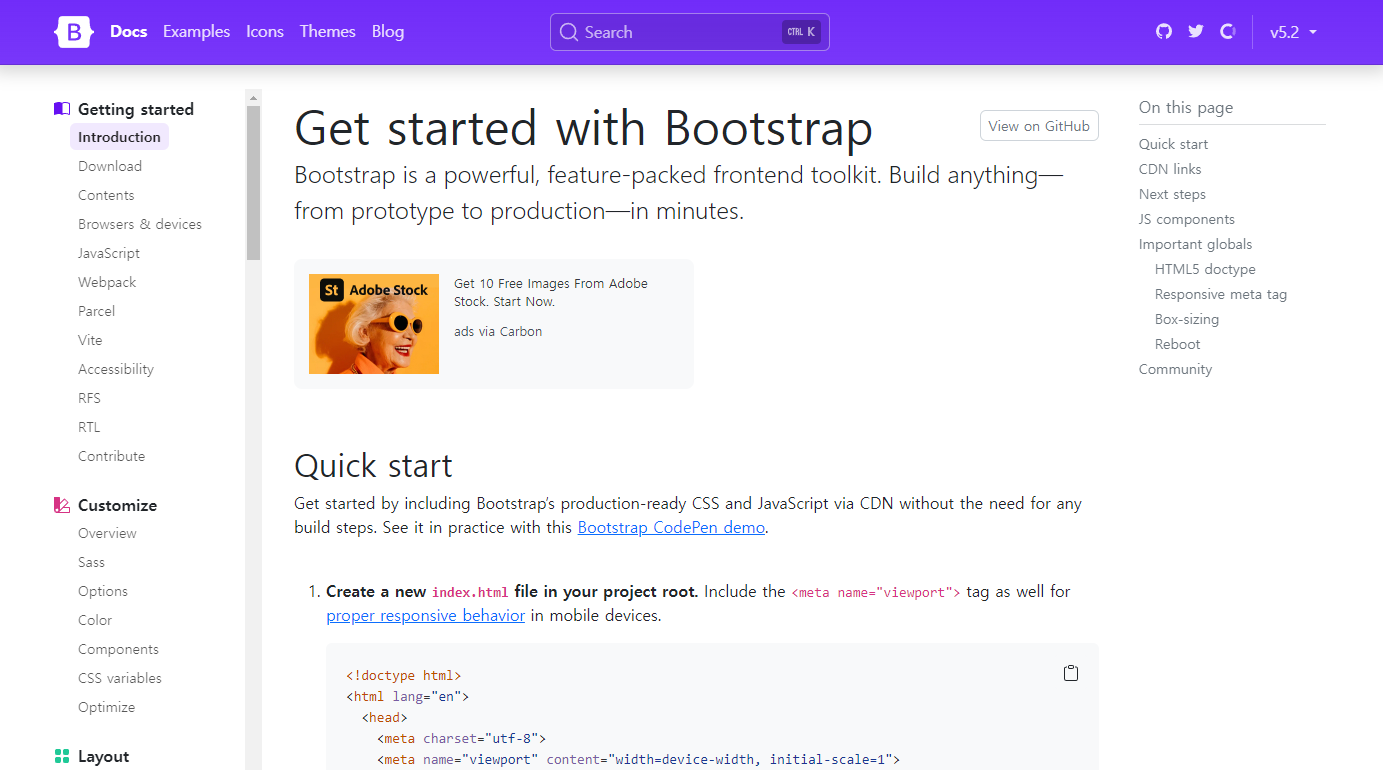Open the Options sidebar page
The image size is (1383, 770).
pyautogui.click(x=103, y=591)
